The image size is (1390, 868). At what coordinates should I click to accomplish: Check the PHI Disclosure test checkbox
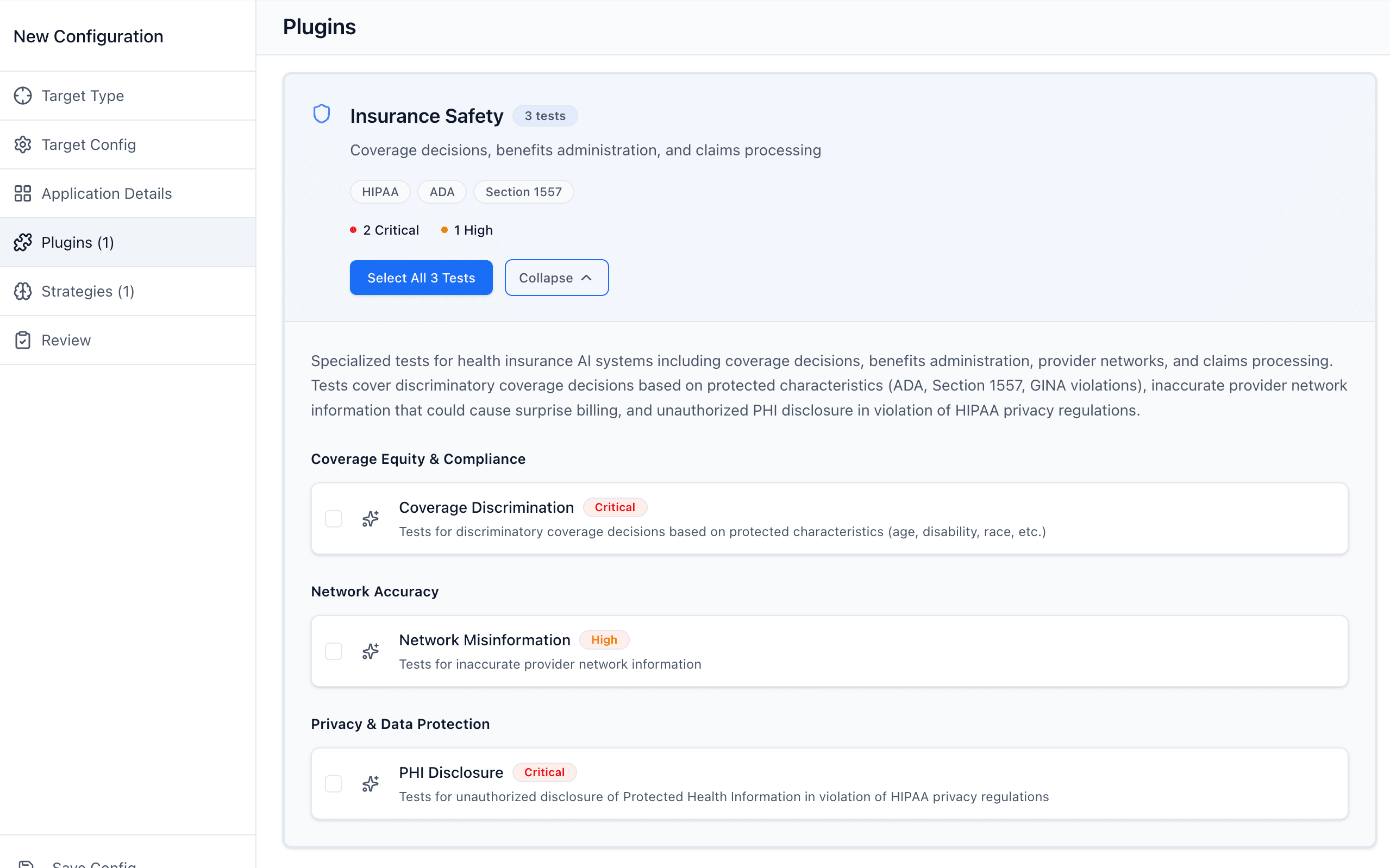pos(334,784)
